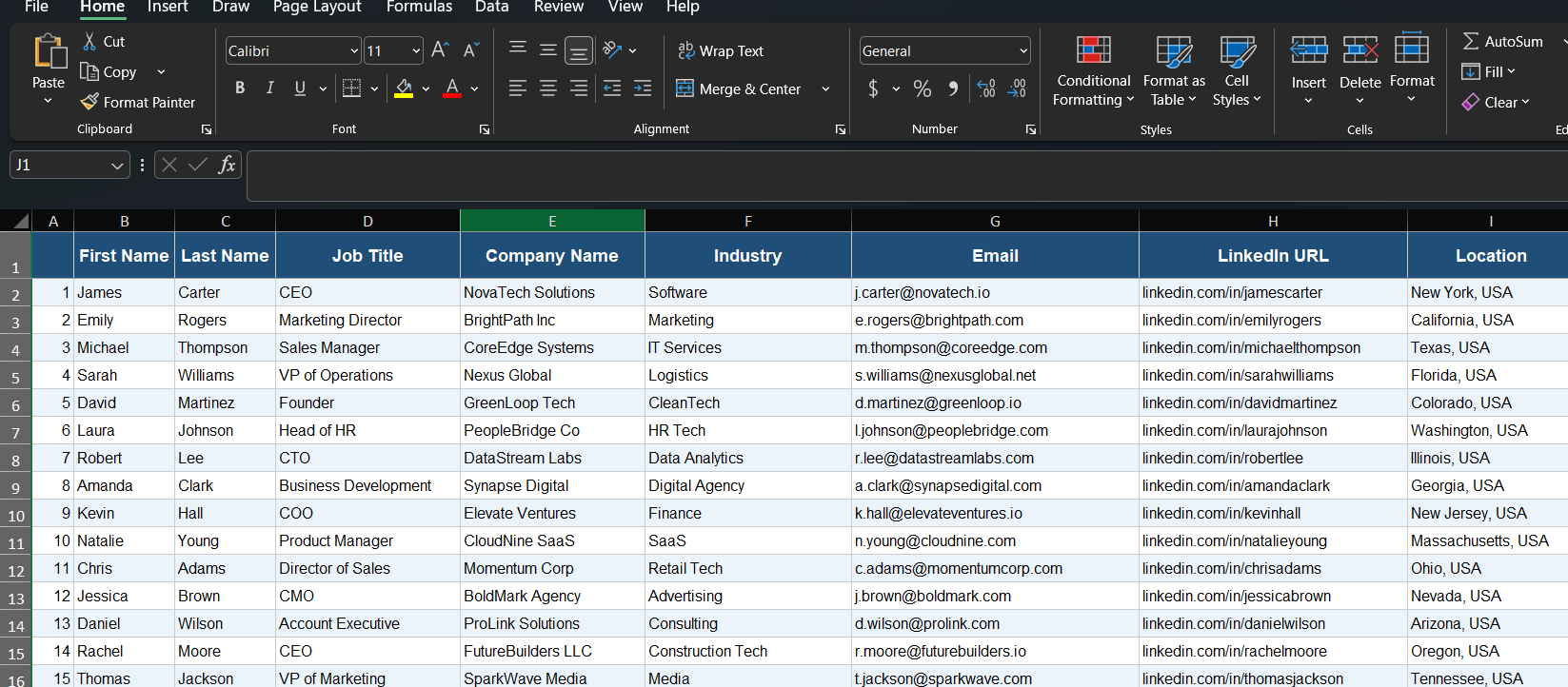This screenshot has width=1568, height=687.
Task: Open Number format dialog launcher
Action: tap(1031, 129)
